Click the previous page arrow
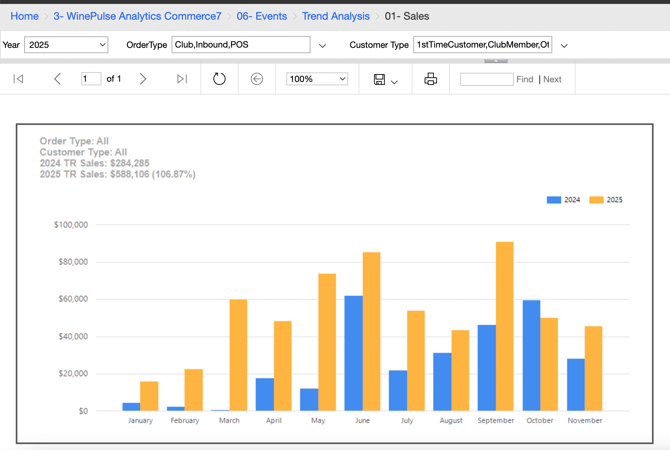 click(x=57, y=79)
